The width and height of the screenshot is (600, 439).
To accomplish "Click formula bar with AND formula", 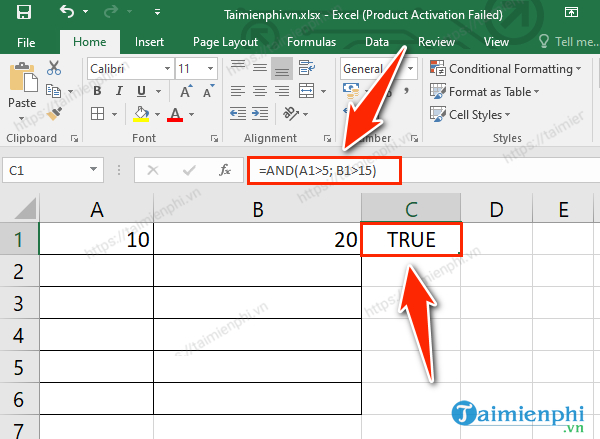I will click(324, 170).
